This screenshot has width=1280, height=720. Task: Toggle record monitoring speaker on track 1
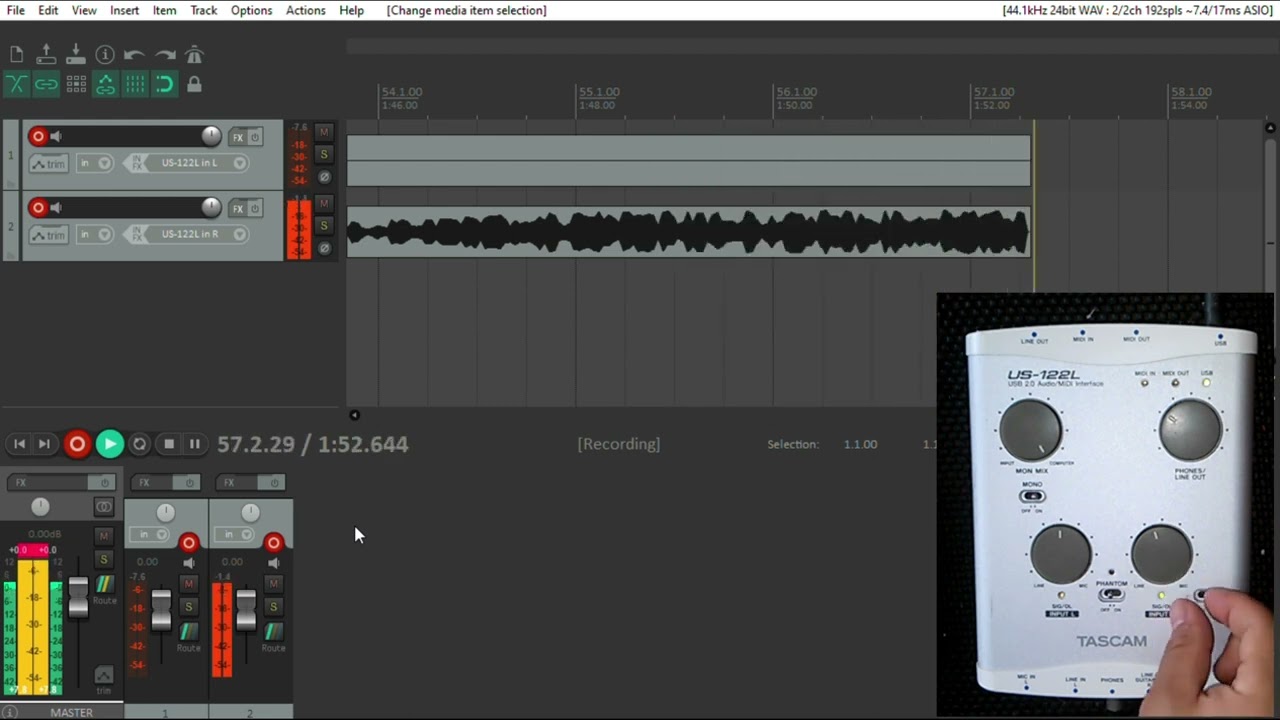tap(57, 136)
